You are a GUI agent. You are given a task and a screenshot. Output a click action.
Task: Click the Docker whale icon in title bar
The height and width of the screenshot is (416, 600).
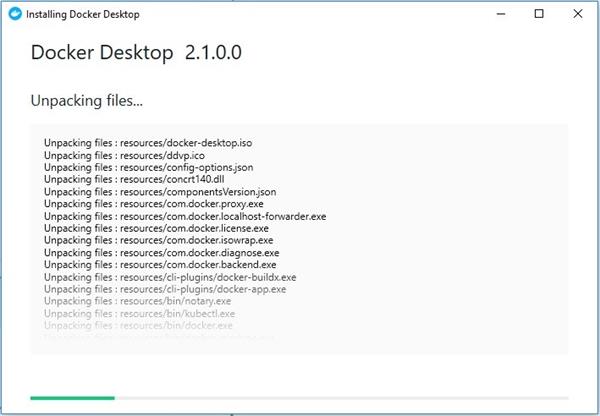coord(14,14)
